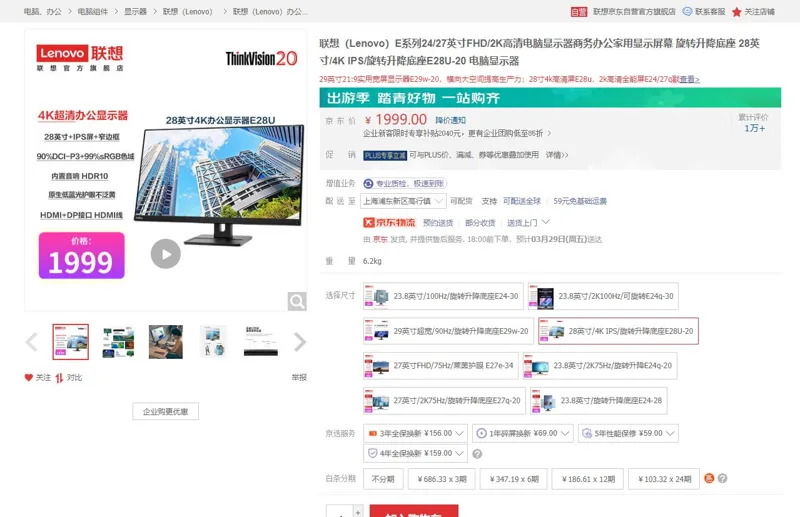Click the 联系客服 chat icon
The image size is (800, 517).
687,11
